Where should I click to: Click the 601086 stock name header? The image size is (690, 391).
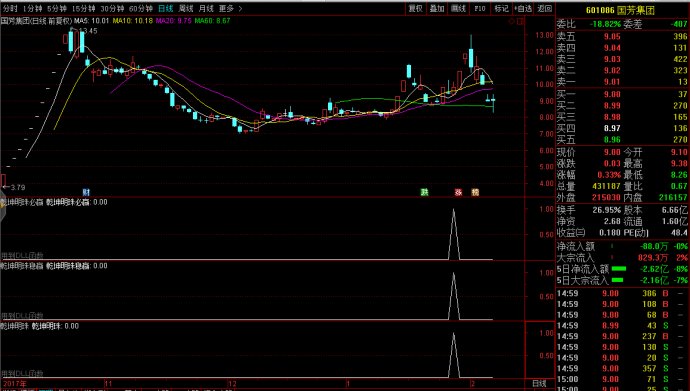[x=620, y=10]
